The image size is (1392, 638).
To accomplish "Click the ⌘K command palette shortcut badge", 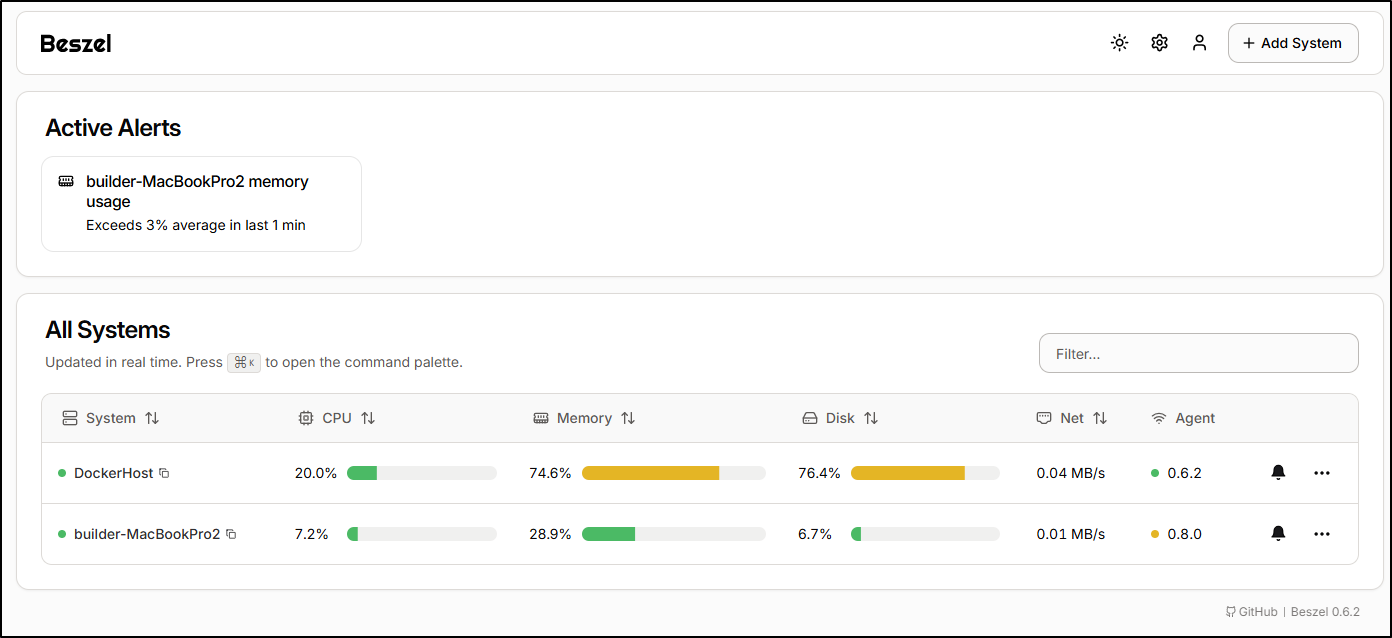I will [244, 362].
